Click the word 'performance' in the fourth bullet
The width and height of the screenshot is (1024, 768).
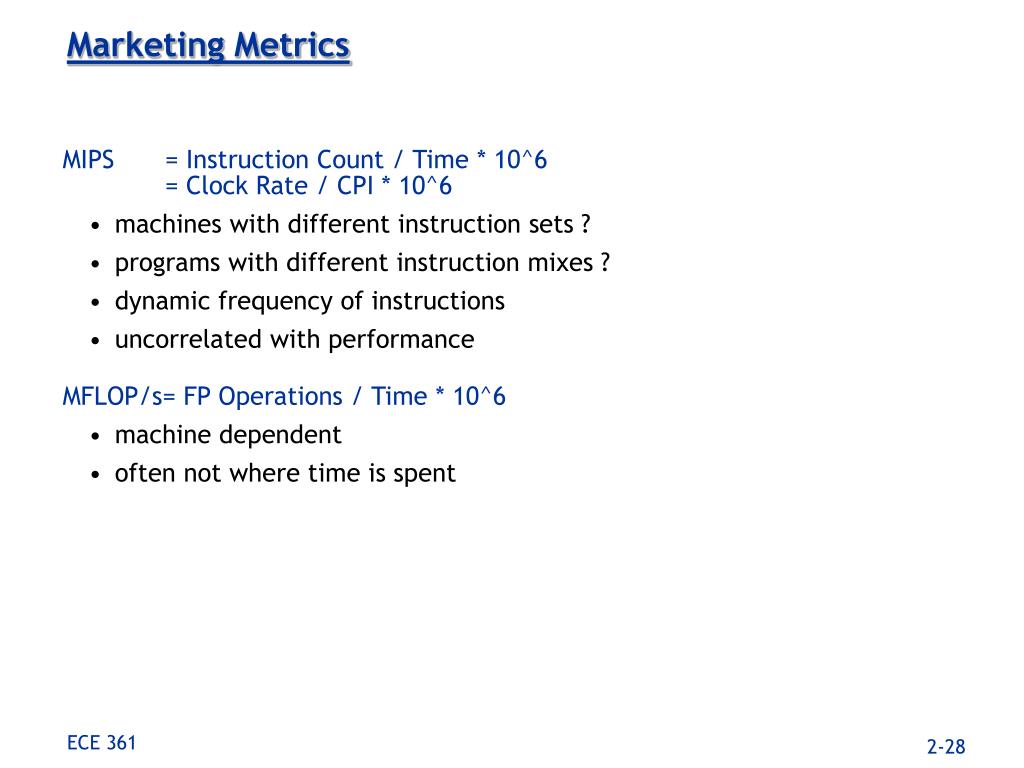[x=401, y=340]
